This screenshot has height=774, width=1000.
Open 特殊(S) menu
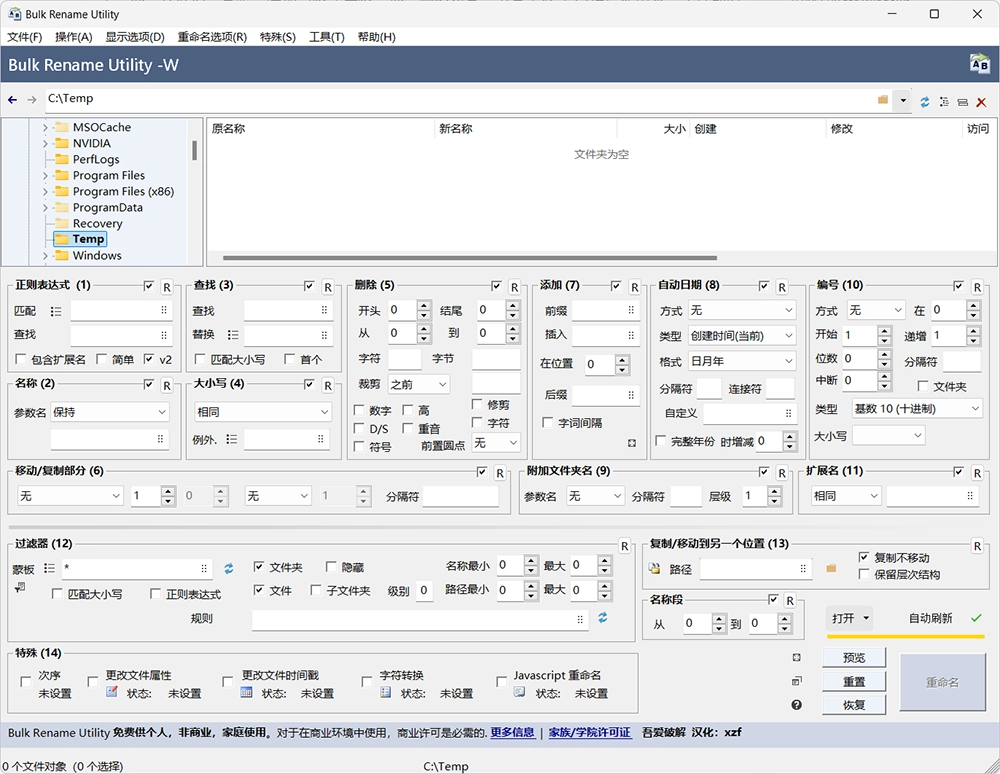[278, 37]
